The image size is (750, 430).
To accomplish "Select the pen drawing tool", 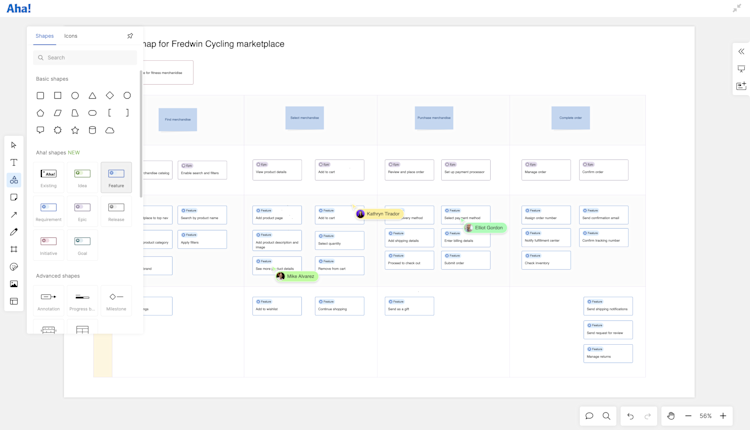I will click(x=14, y=232).
